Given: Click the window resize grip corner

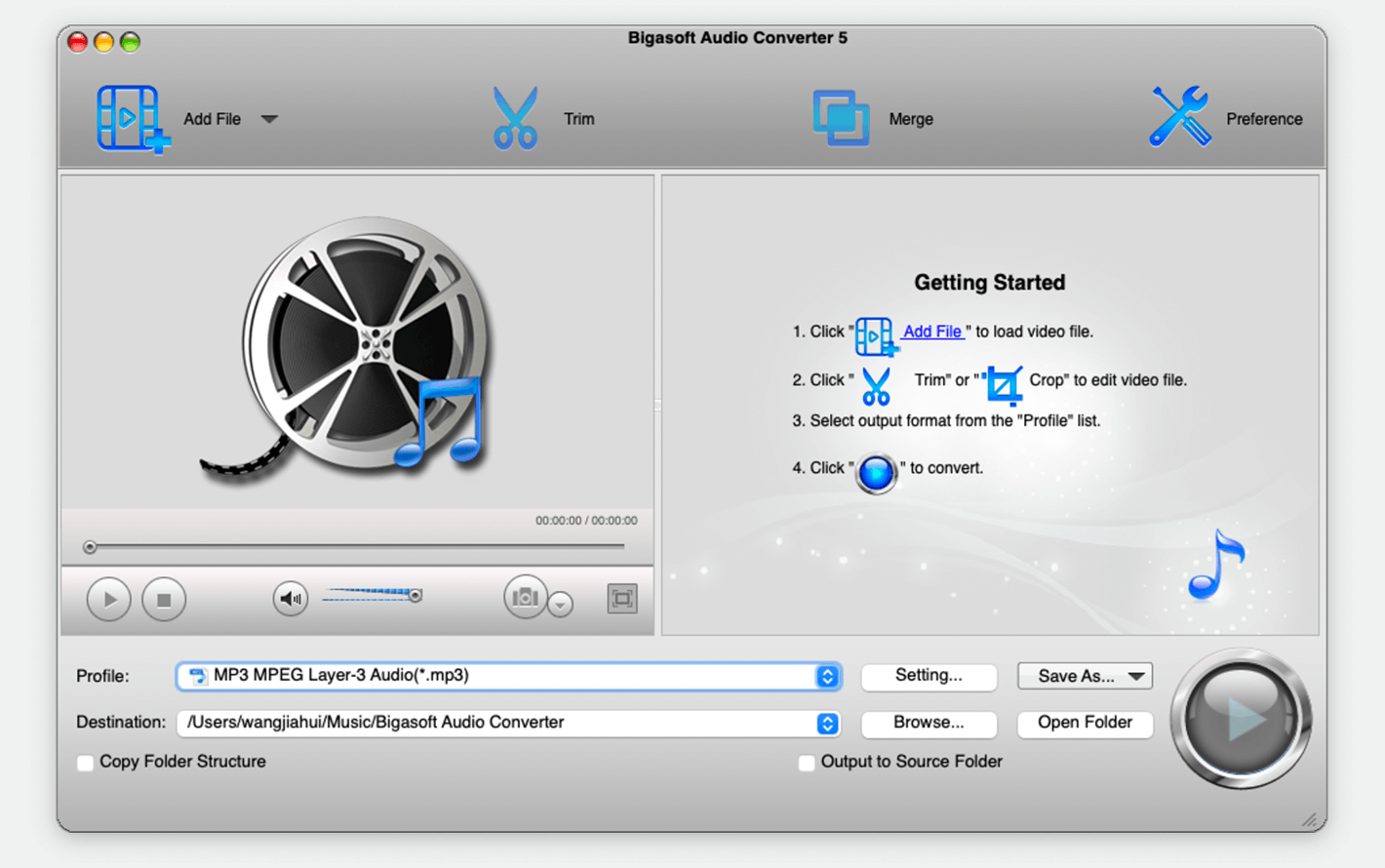Looking at the screenshot, I should (1309, 820).
